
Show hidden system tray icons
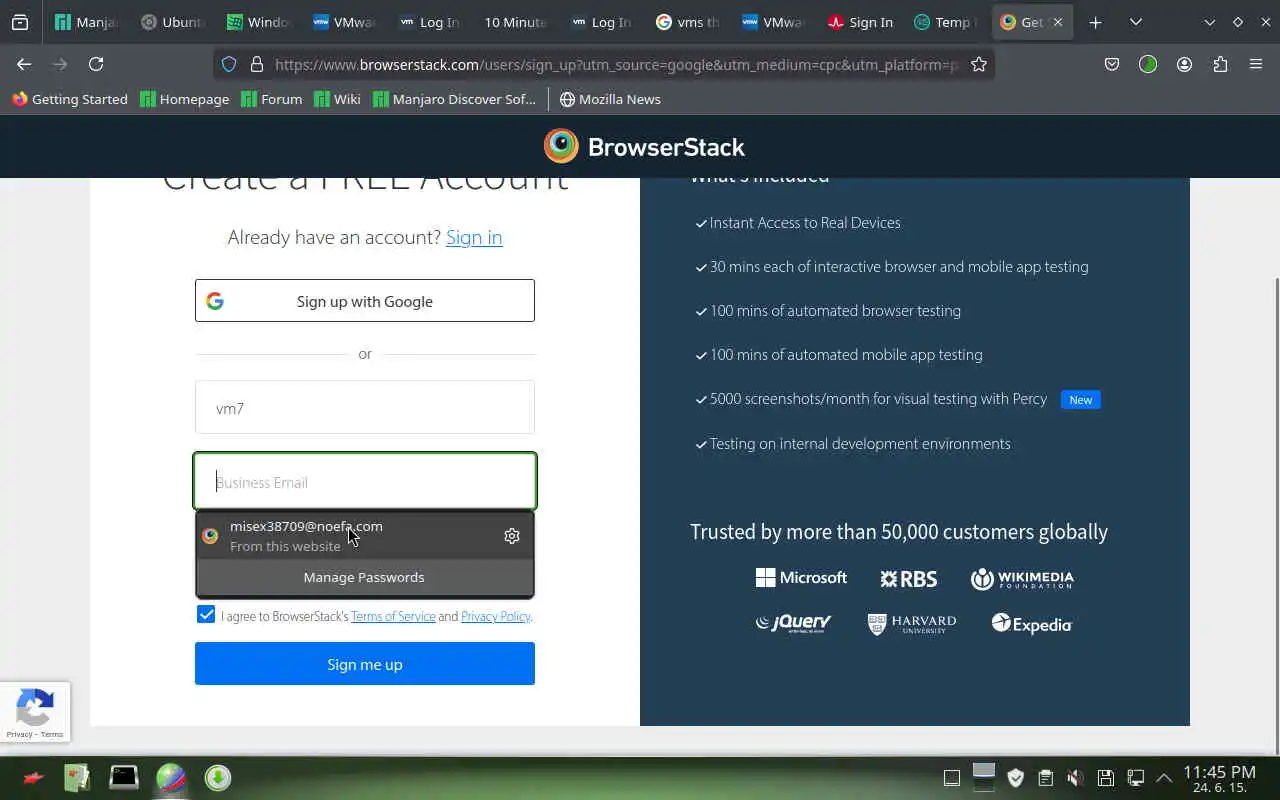(x=1164, y=777)
